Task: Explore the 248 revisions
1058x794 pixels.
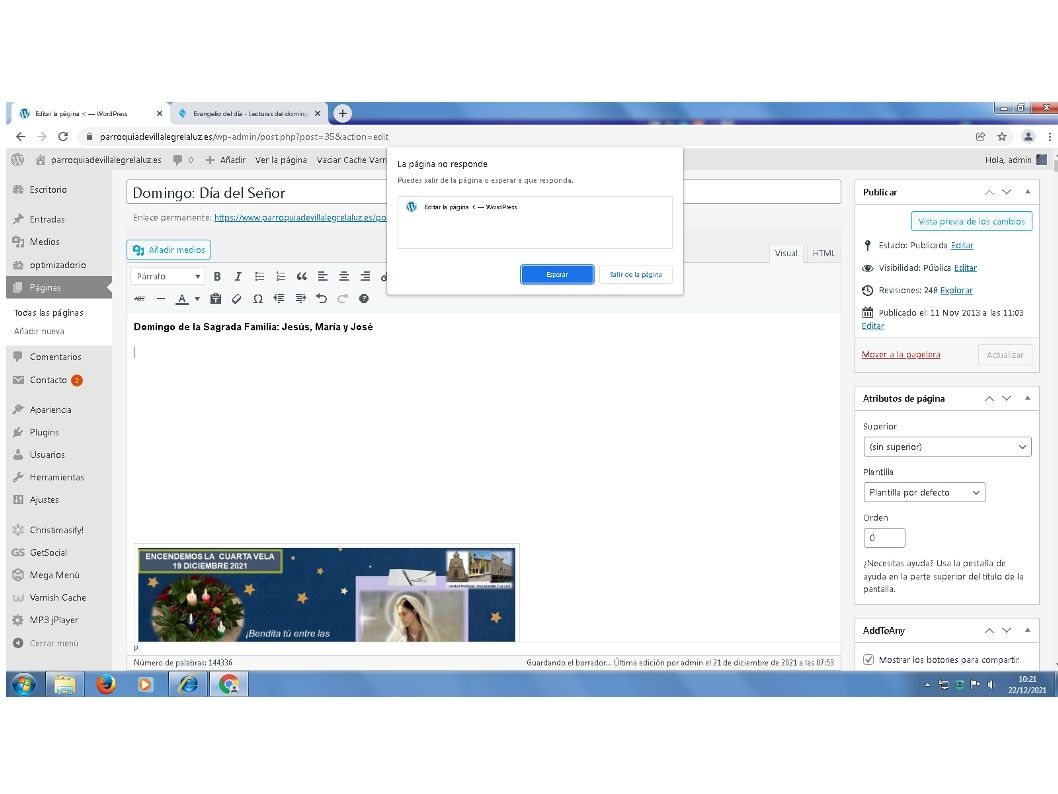Action: coord(956,290)
